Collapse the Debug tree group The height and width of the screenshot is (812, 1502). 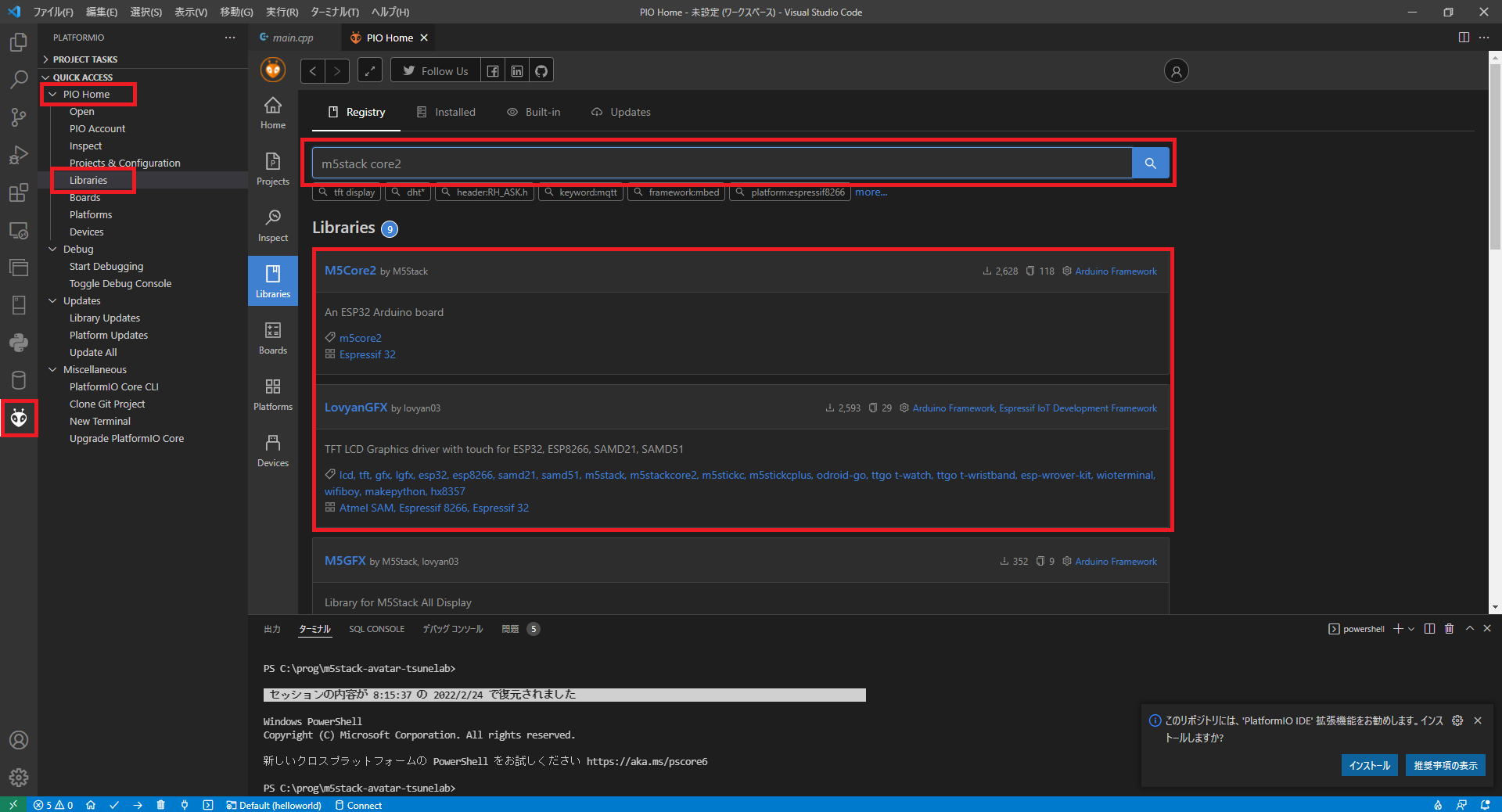(52, 250)
